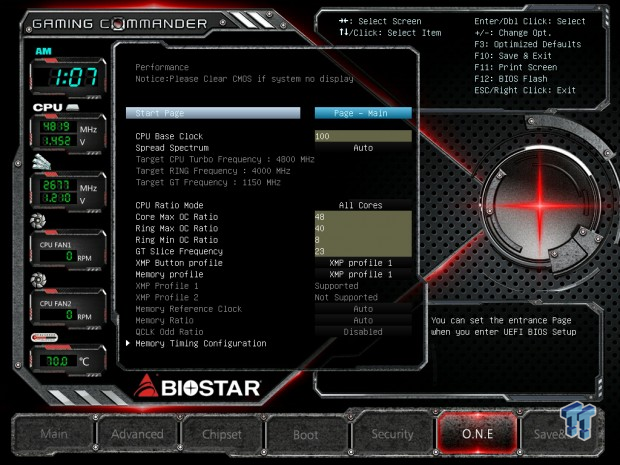Change QCLK Odd Ratio Disabled option
Image resolution: width=620 pixels, height=465 pixels.
[363, 331]
